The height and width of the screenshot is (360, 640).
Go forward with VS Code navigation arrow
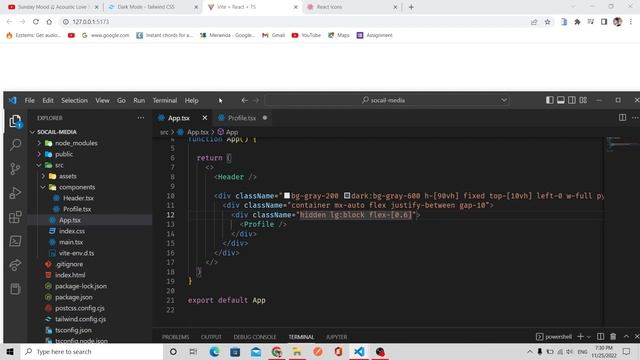tap(256, 100)
